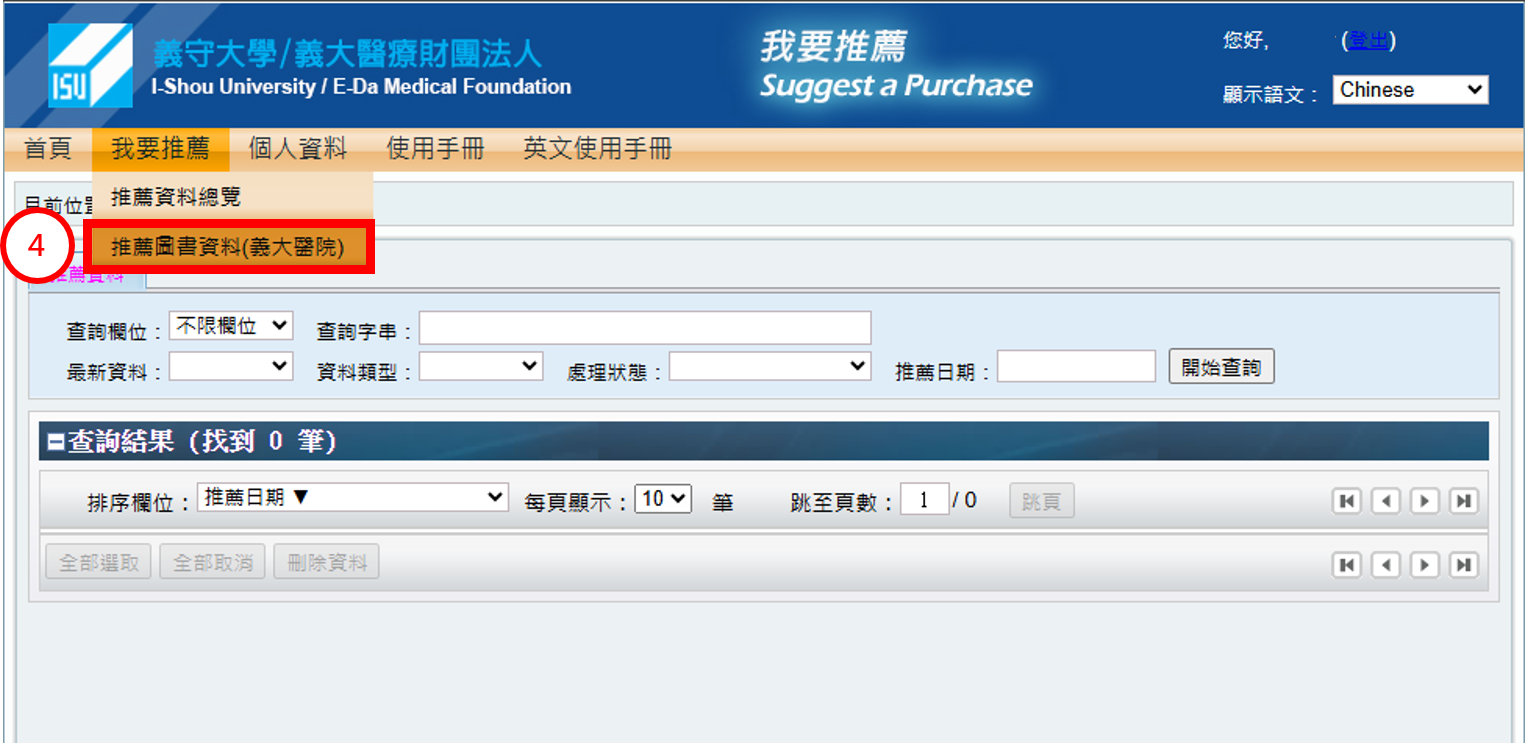Open the 處理狀態 dropdown
The height and width of the screenshot is (743, 1525).
tap(770, 367)
